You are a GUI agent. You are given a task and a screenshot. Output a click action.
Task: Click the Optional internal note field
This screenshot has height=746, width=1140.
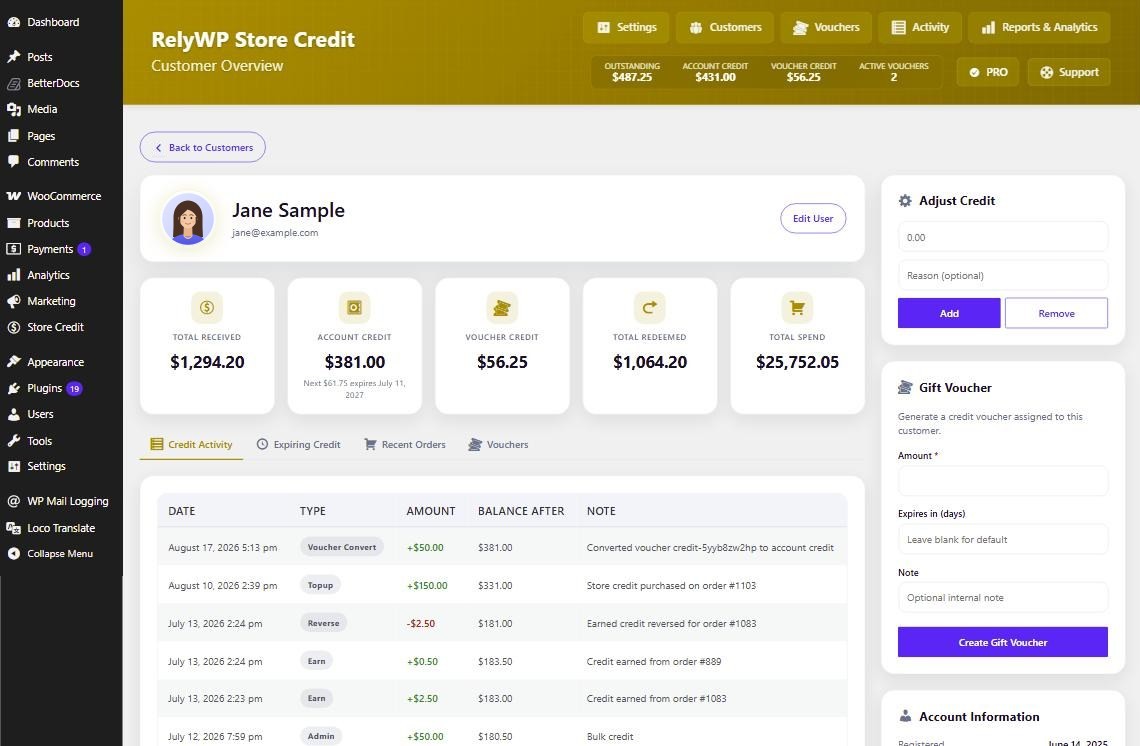click(1003, 598)
